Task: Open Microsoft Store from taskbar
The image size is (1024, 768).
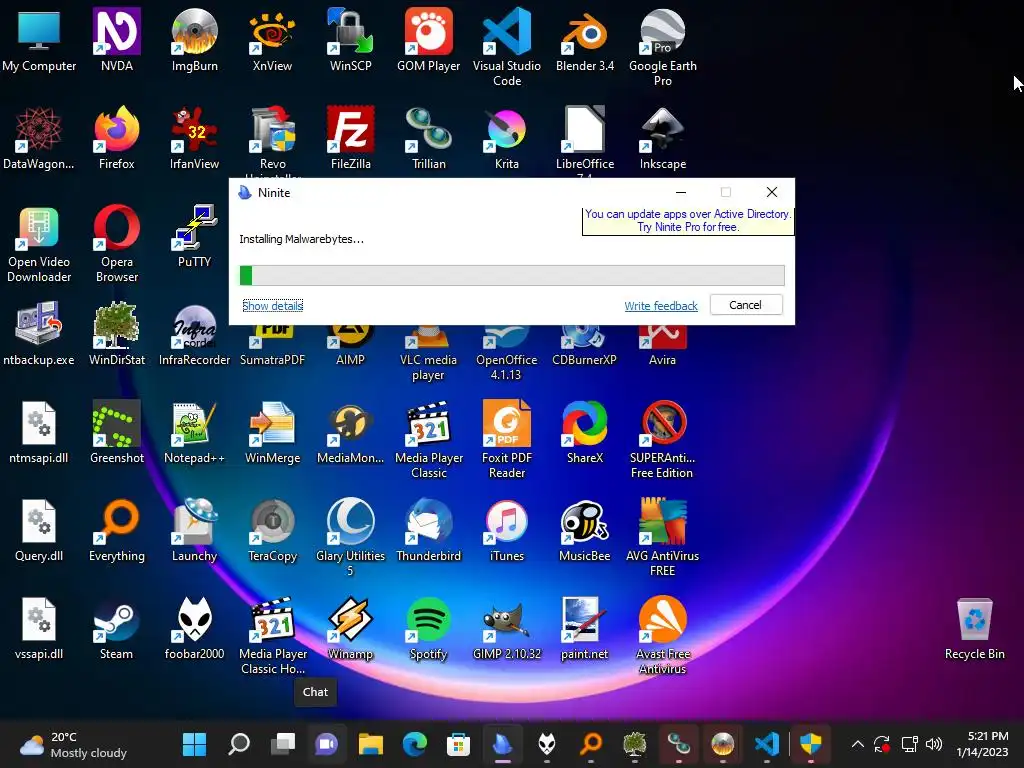Action: coord(458,744)
